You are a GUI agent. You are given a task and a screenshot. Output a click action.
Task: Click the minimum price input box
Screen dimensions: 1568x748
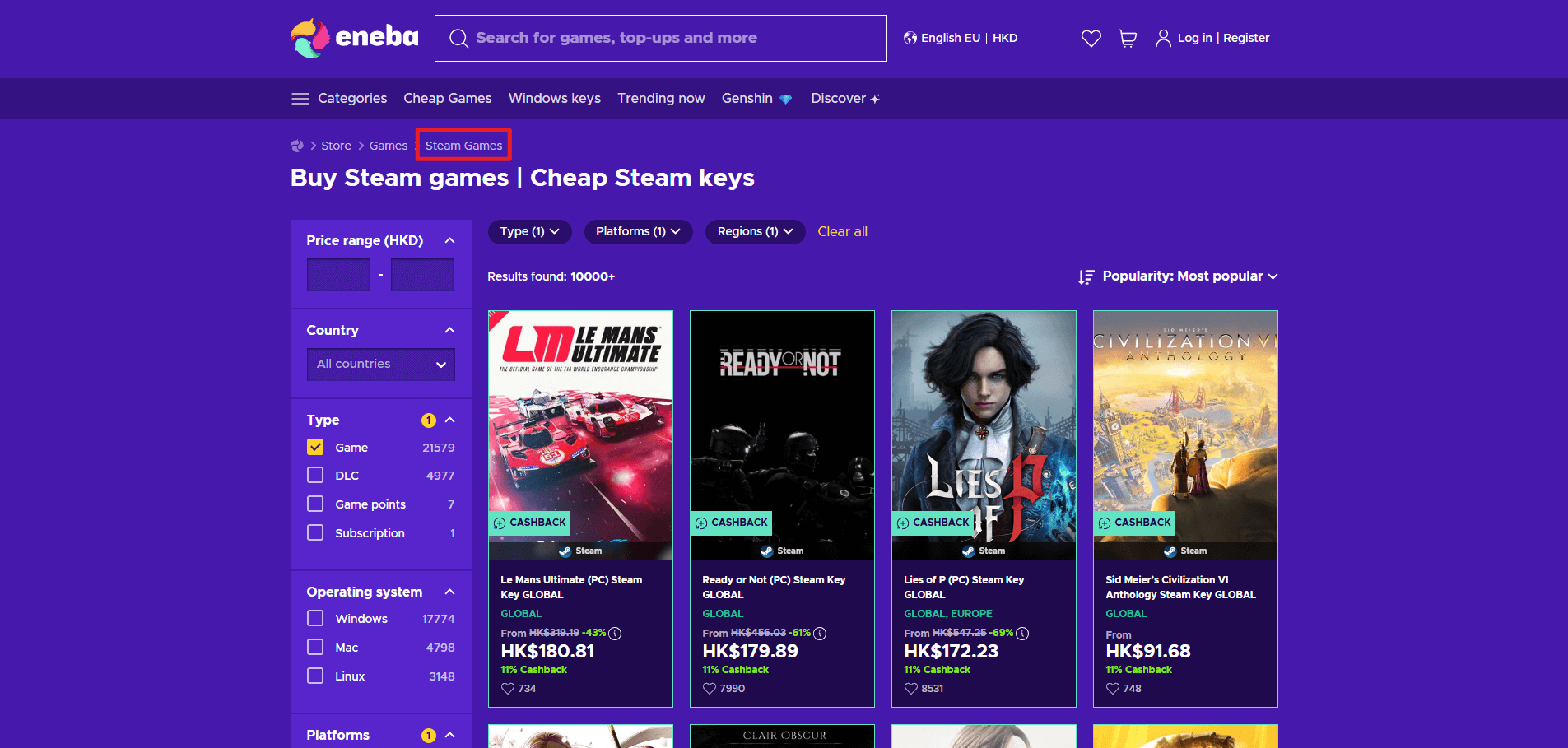coord(338,275)
